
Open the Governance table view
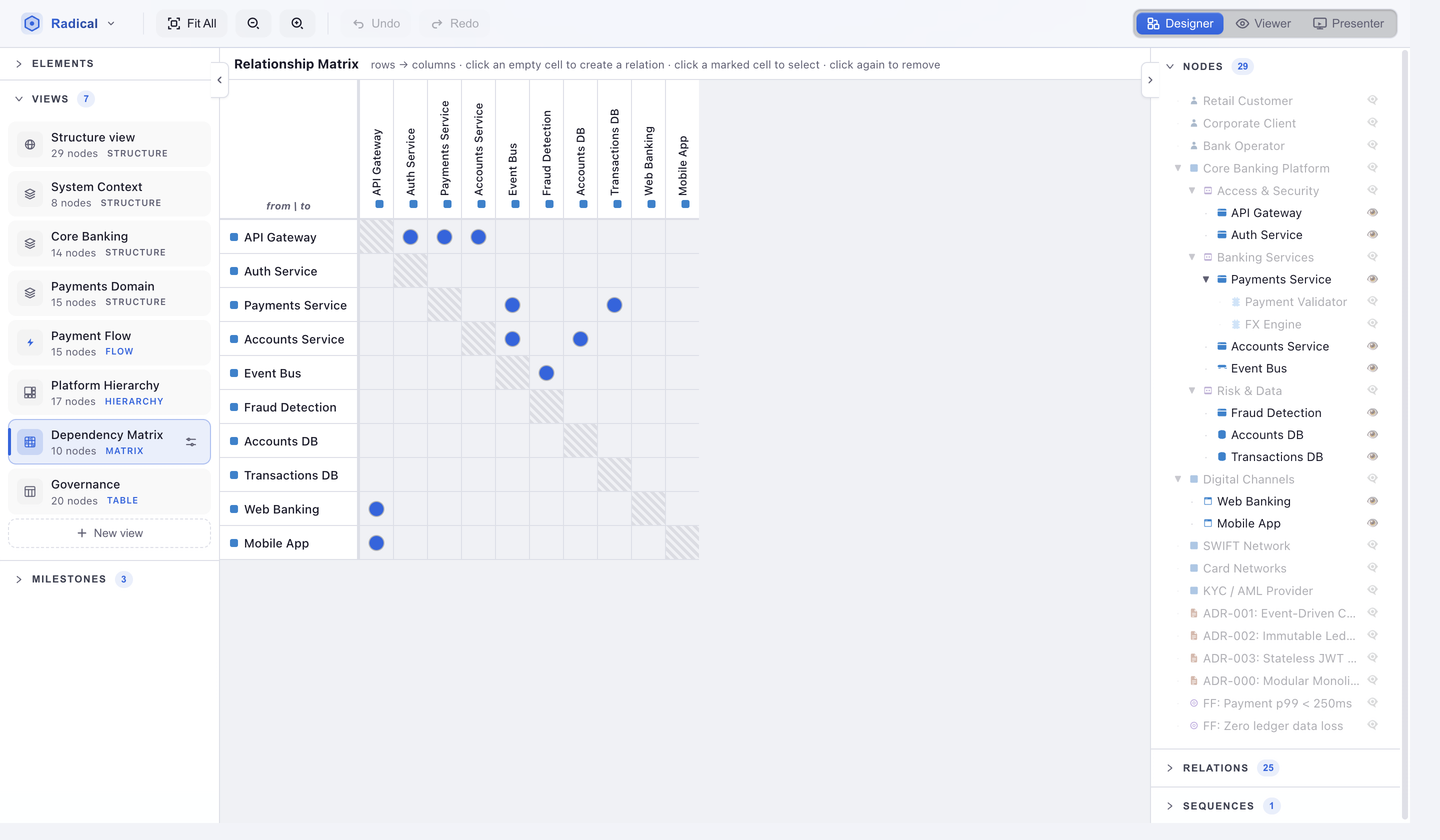[x=109, y=491]
